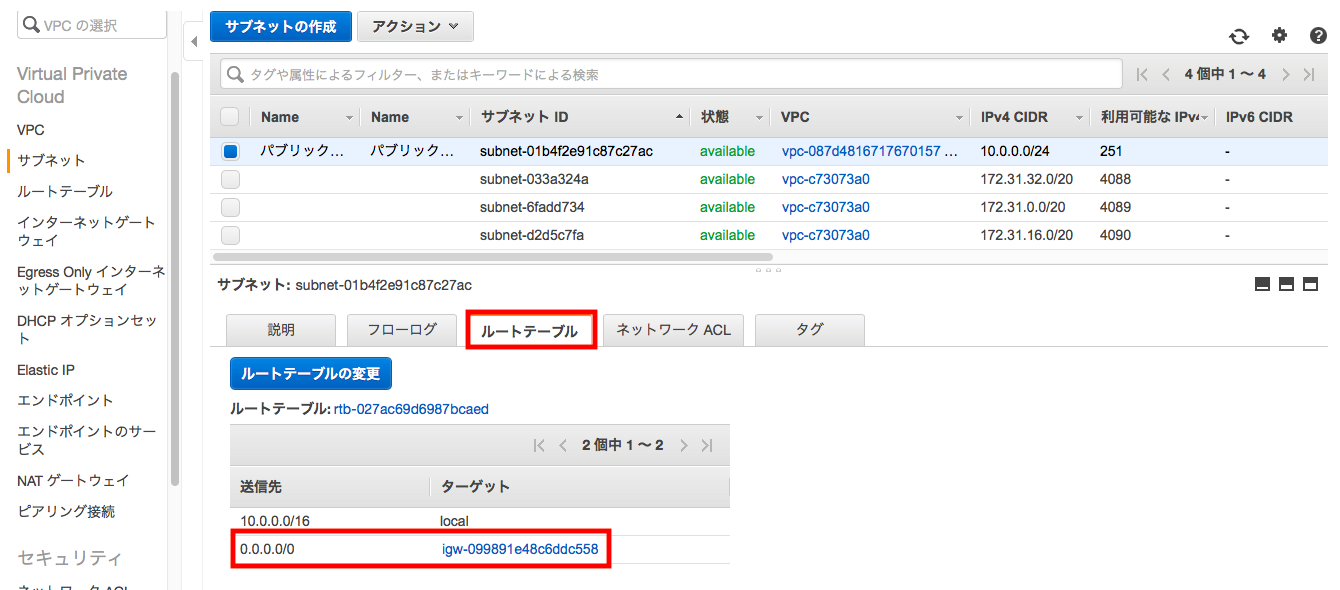Go to next page of routes list
1340x590 pixels.
[x=684, y=445]
